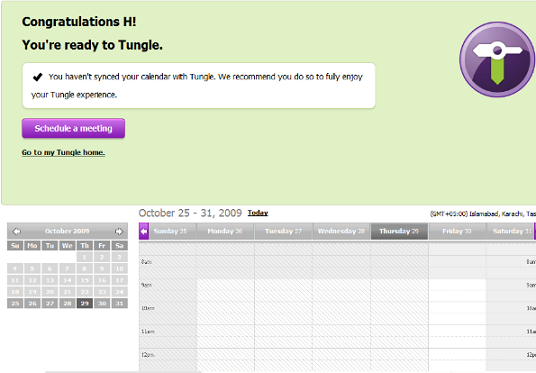Click the 8am row label on left
This screenshot has width=536, height=373.
tap(146, 262)
